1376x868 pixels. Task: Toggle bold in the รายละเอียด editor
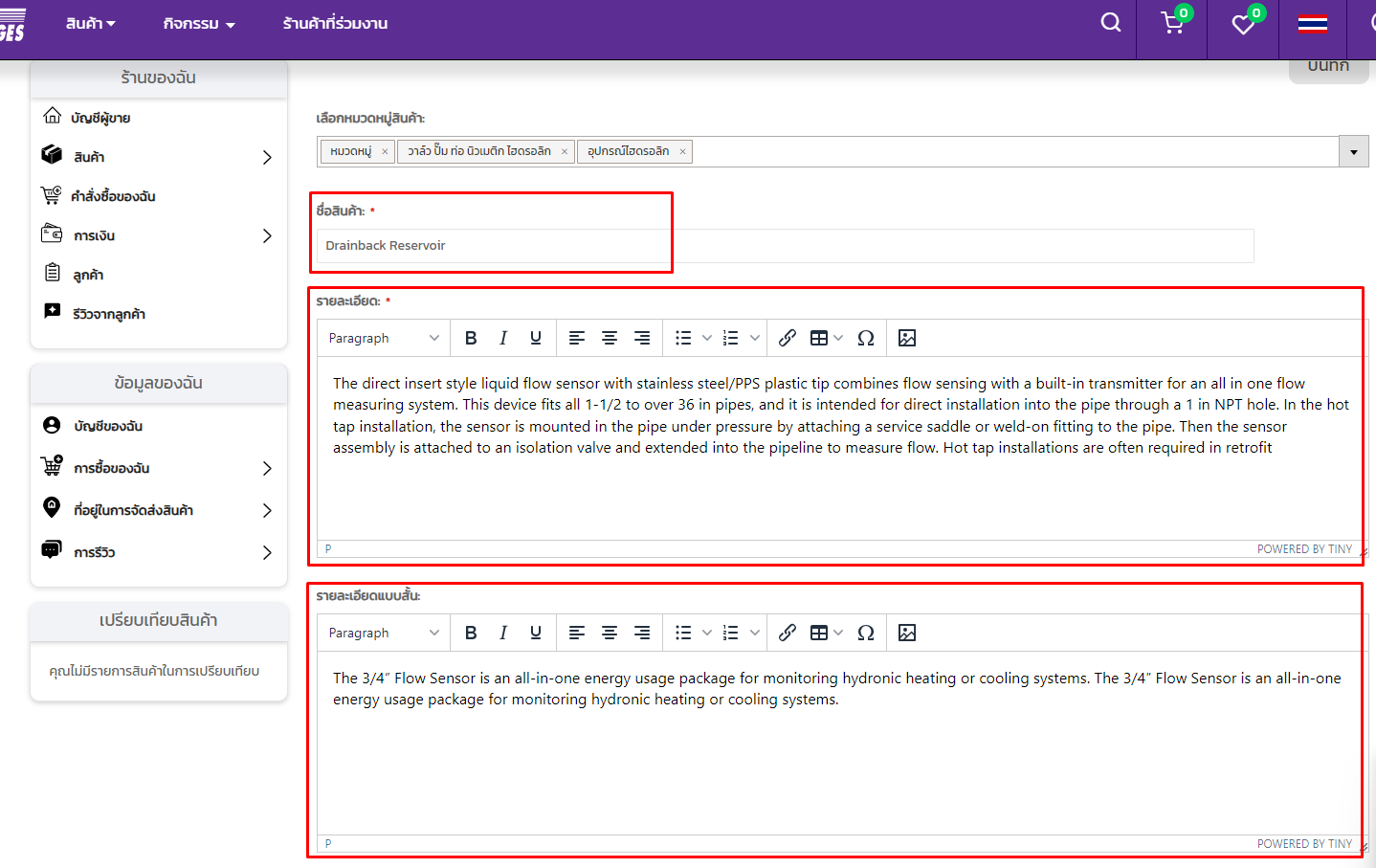pyautogui.click(x=471, y=338)
